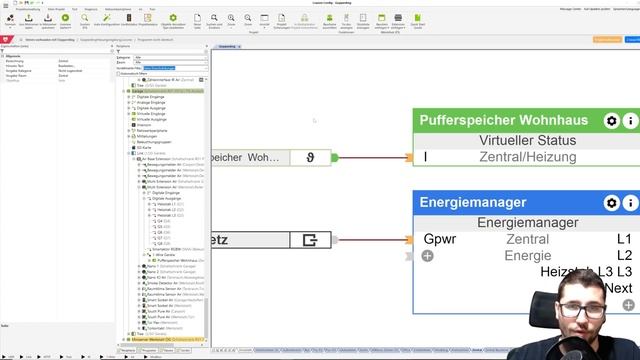This screenshot has height=360, width=640.
Task: Click the search field in Peripherie panel
Action: tap(162, 52)
